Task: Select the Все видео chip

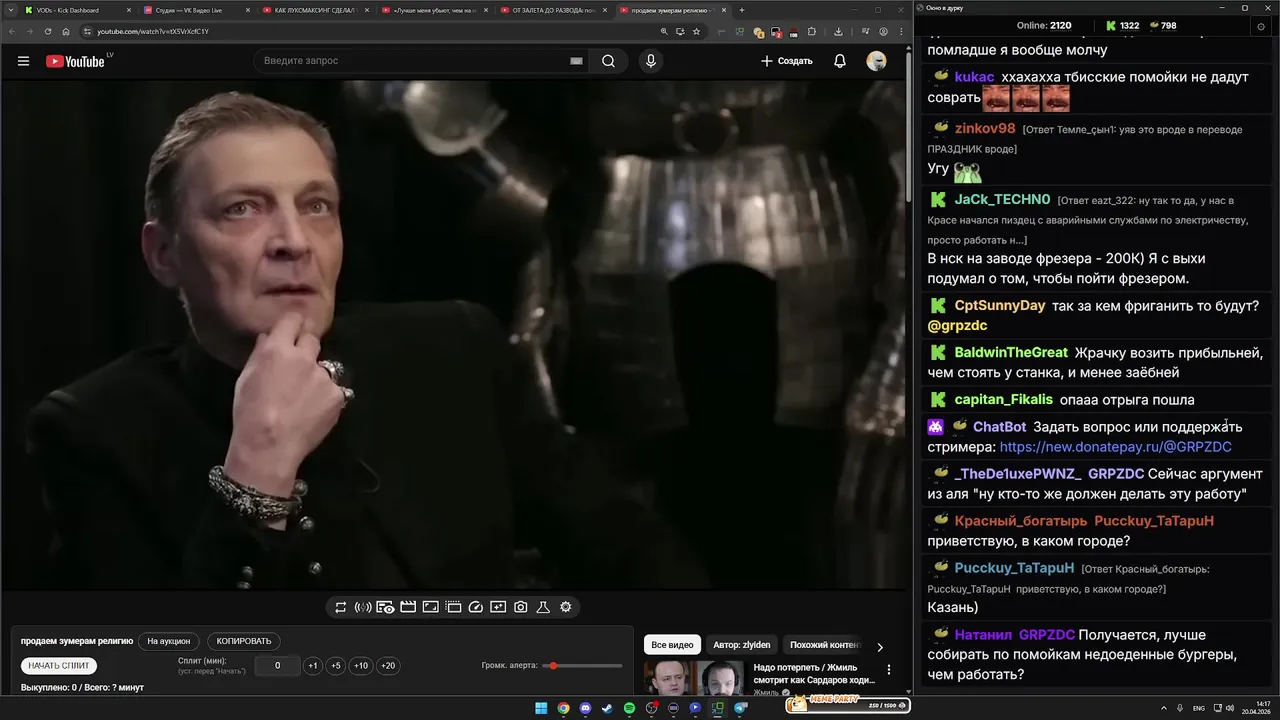Action: (x=672, y=645)
